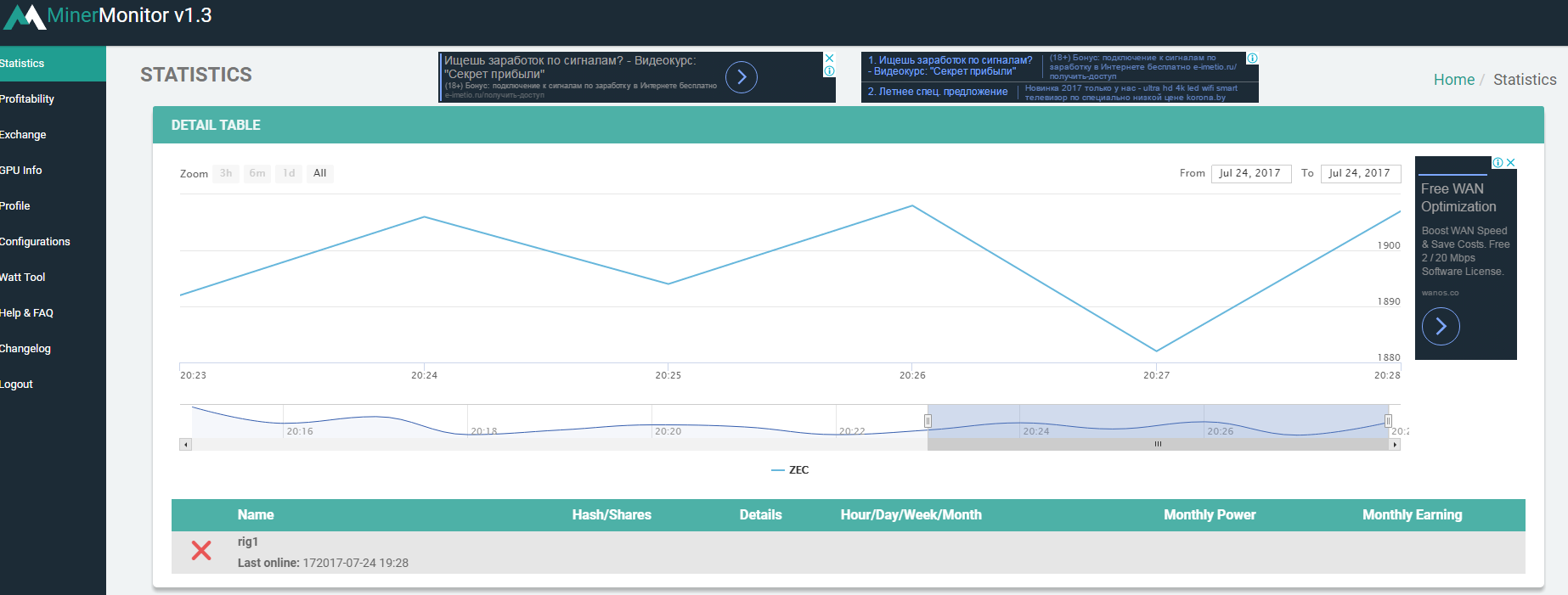The width and height of the screenshot is (1568, 595).
Task: Select the 6m zoom button
Action: coord(257,173)
